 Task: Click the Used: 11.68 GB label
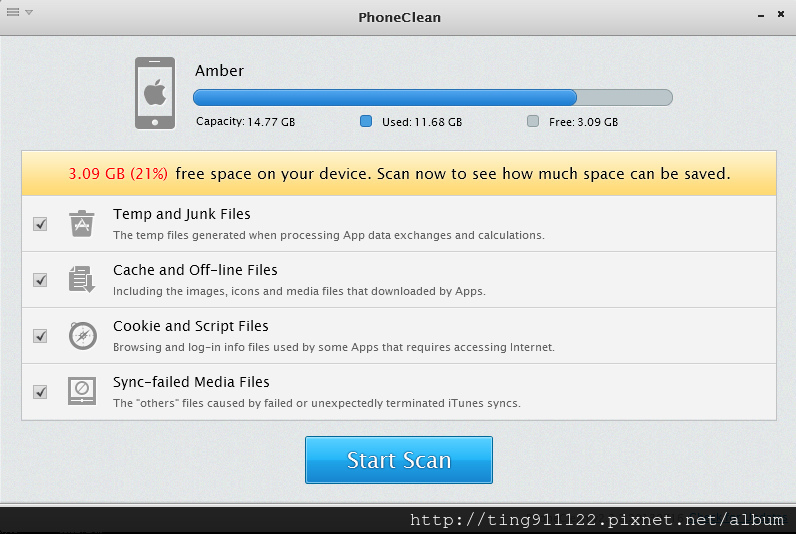click(x=422, y=122)
